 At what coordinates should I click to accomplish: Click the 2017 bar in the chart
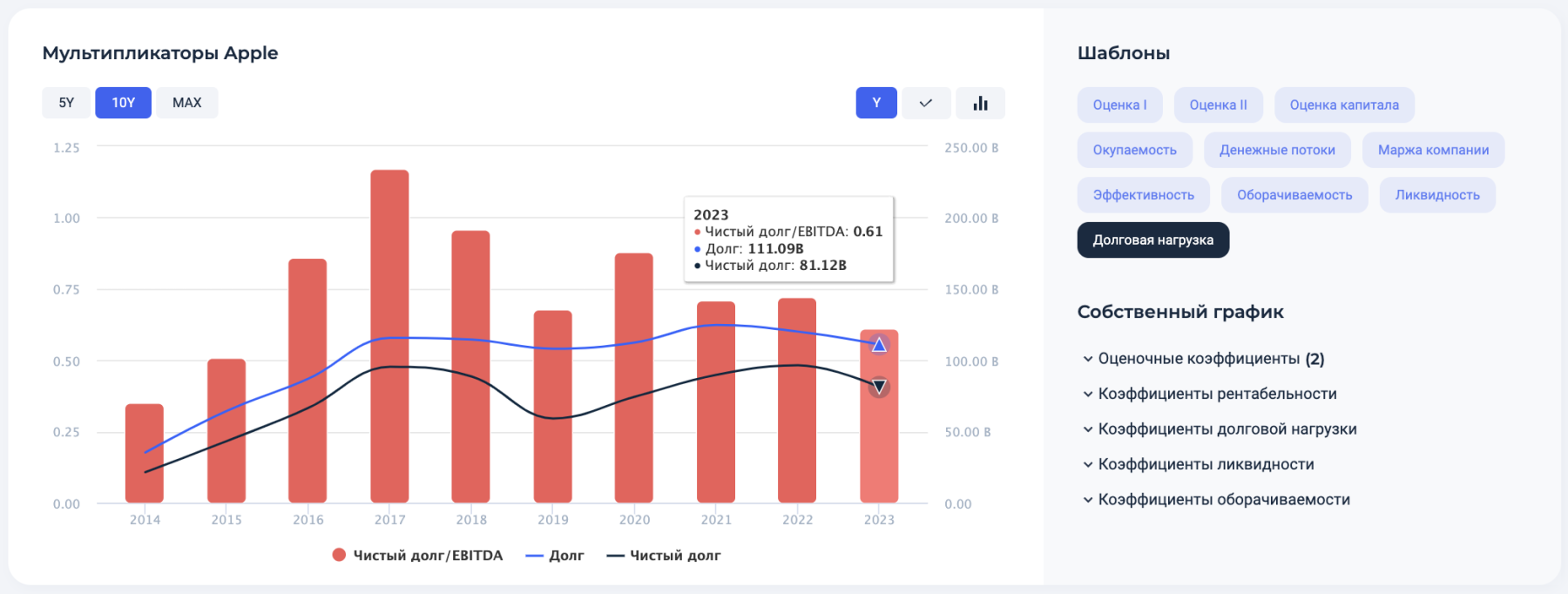(389, 336)
